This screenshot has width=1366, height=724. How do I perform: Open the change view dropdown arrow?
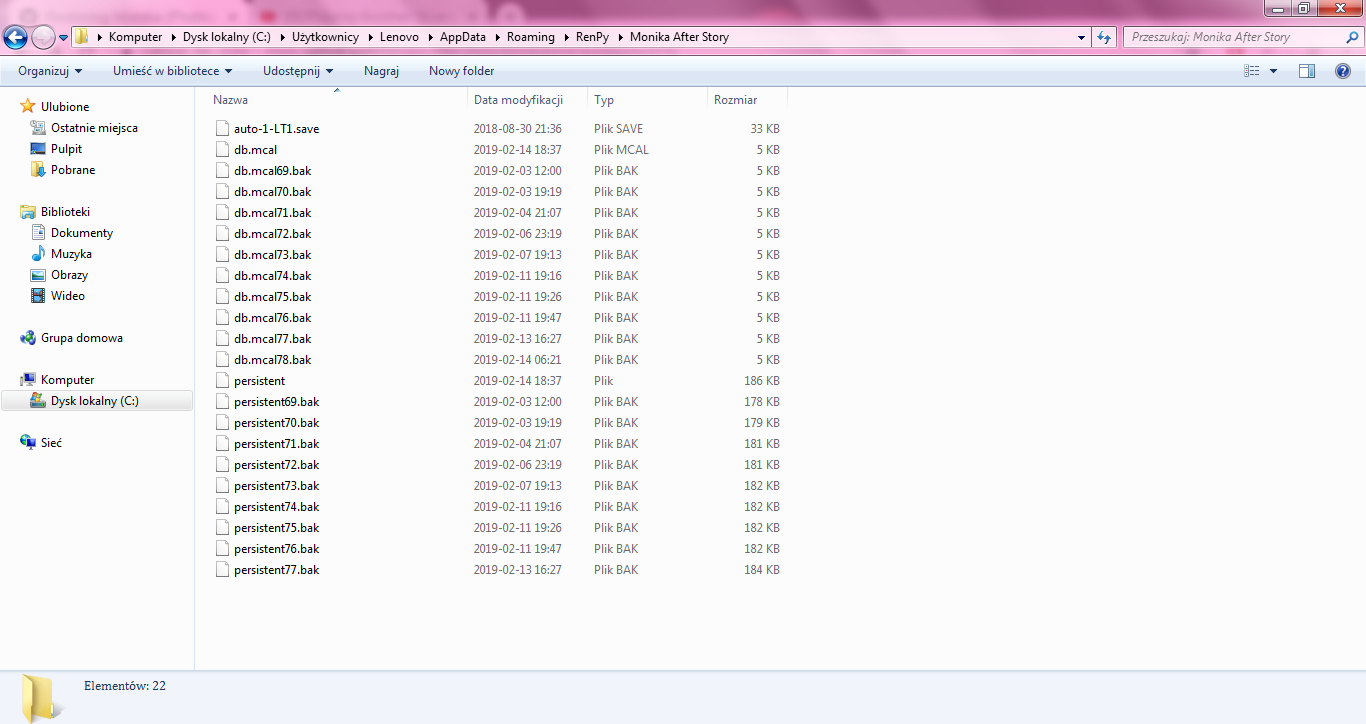[1272, 70]
